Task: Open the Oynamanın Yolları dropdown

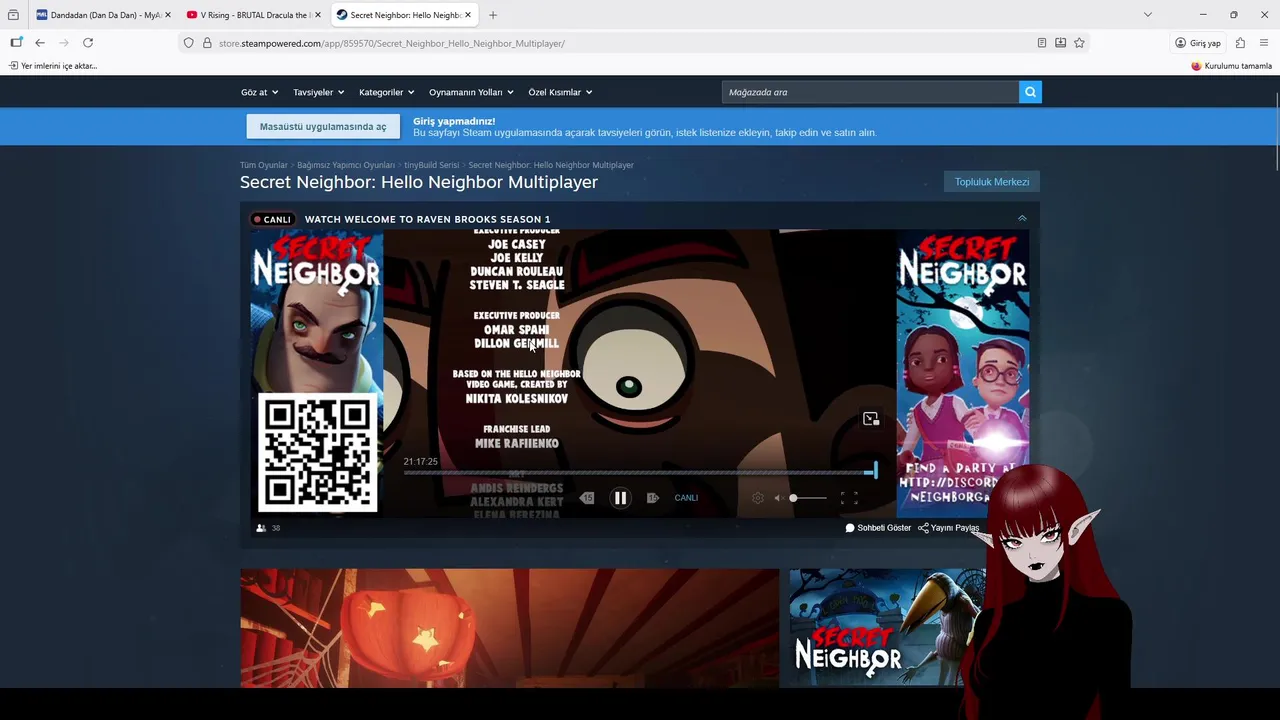Action: click(x=471, y=92)
